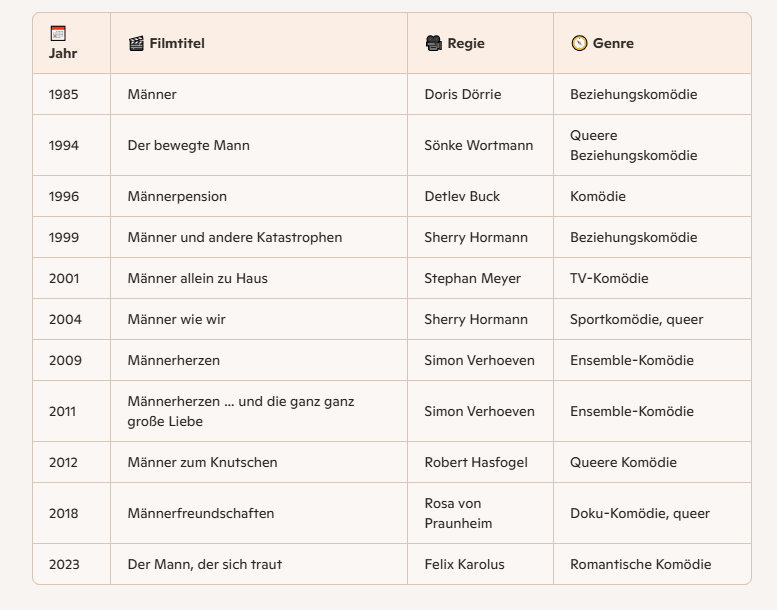Click the compass icon beside Genre
Screen dimensions: 777x610
(x=579, y=43)
